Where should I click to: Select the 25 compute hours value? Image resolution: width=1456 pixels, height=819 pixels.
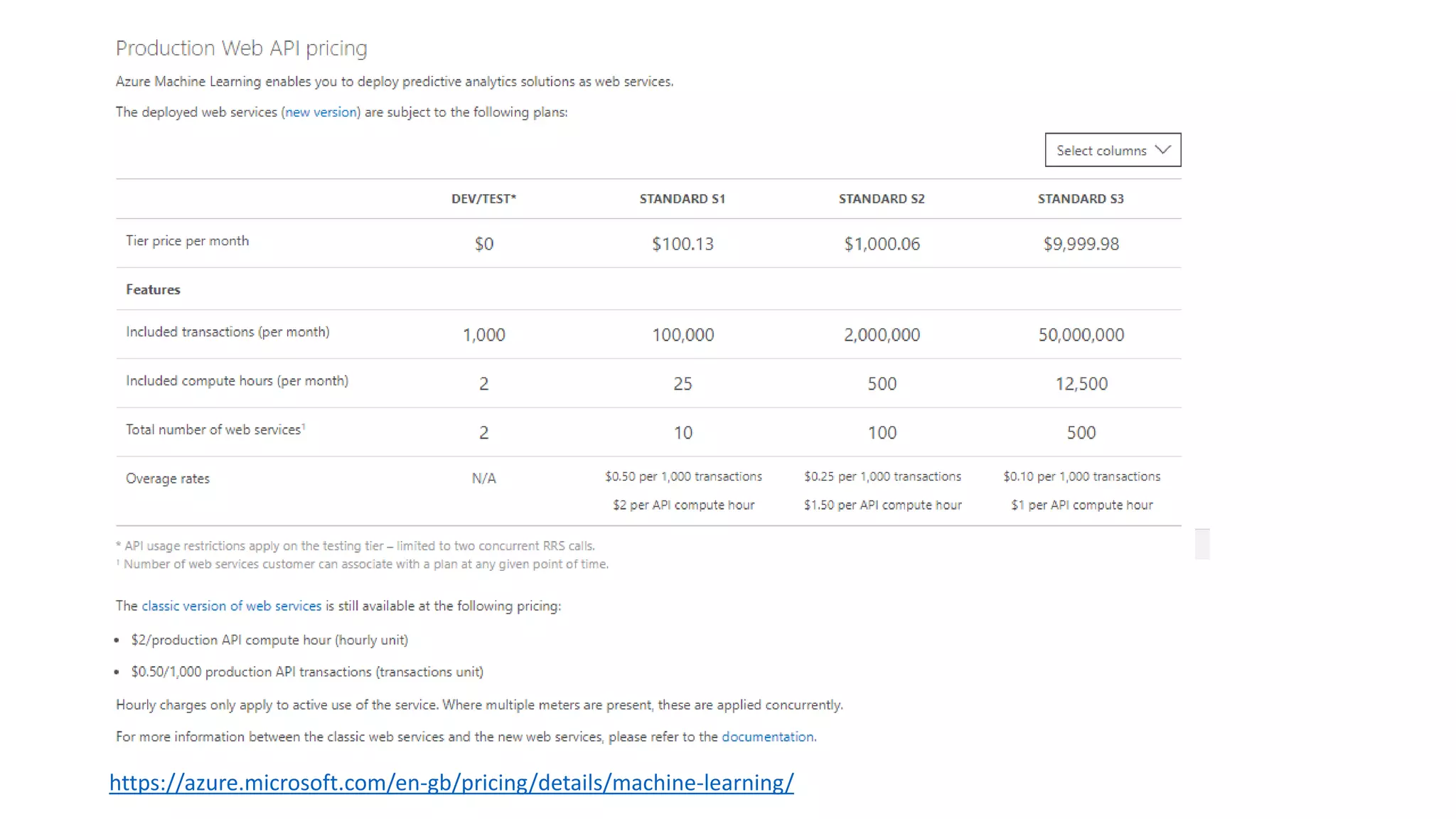(x=682, y=384)
